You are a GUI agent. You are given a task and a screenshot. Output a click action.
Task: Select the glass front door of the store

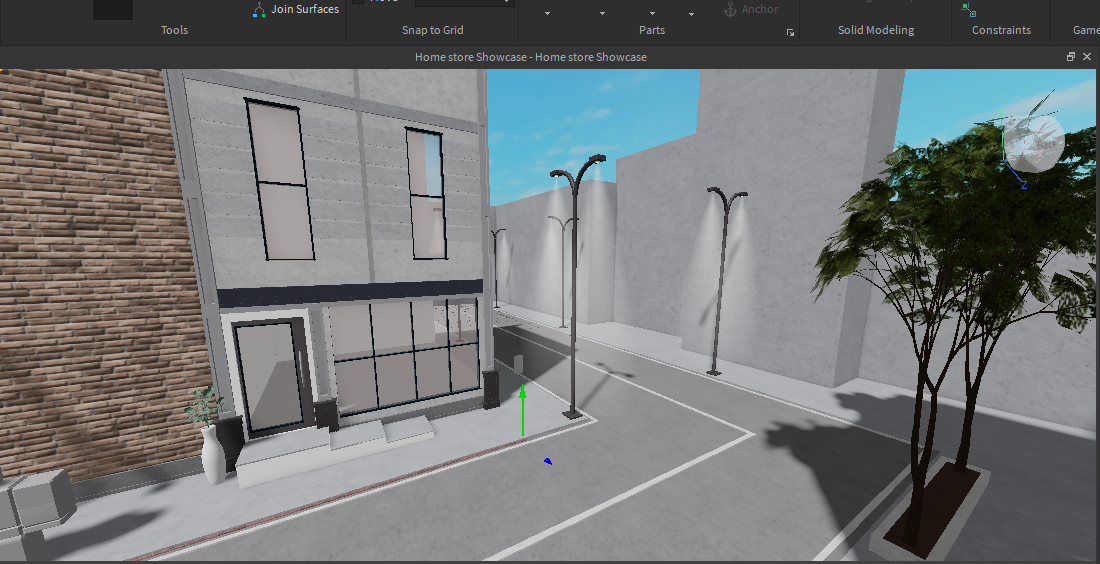click(270, 377)
